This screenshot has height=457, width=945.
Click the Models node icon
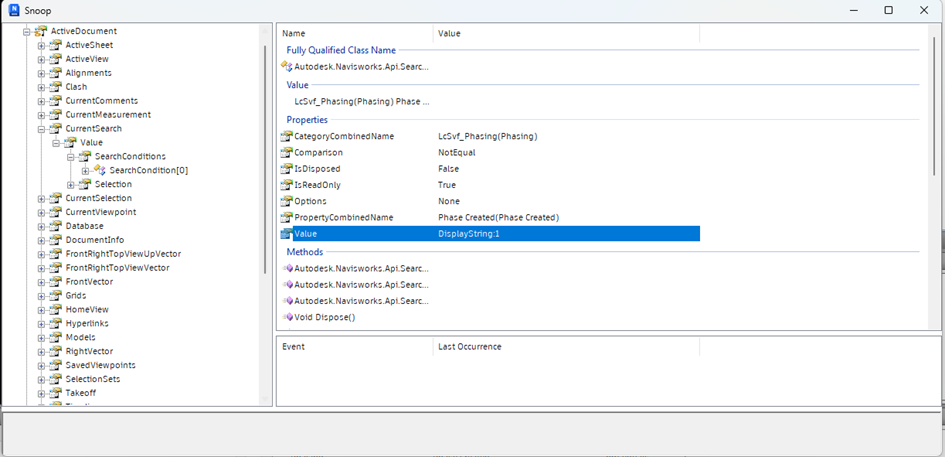[56, 337]
